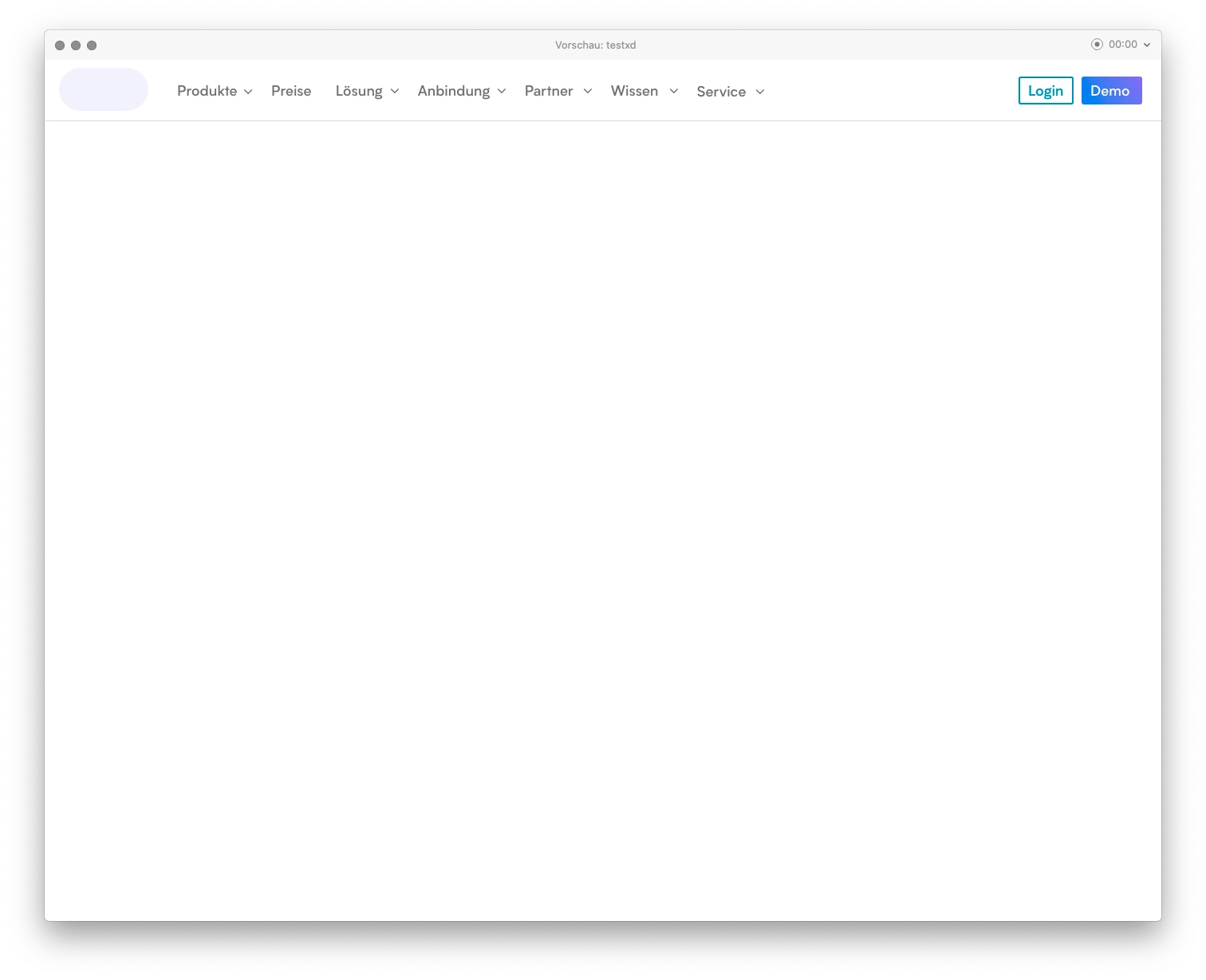Close the preview window
Viewport: 1206px width, 980px height.
(60, 45)
